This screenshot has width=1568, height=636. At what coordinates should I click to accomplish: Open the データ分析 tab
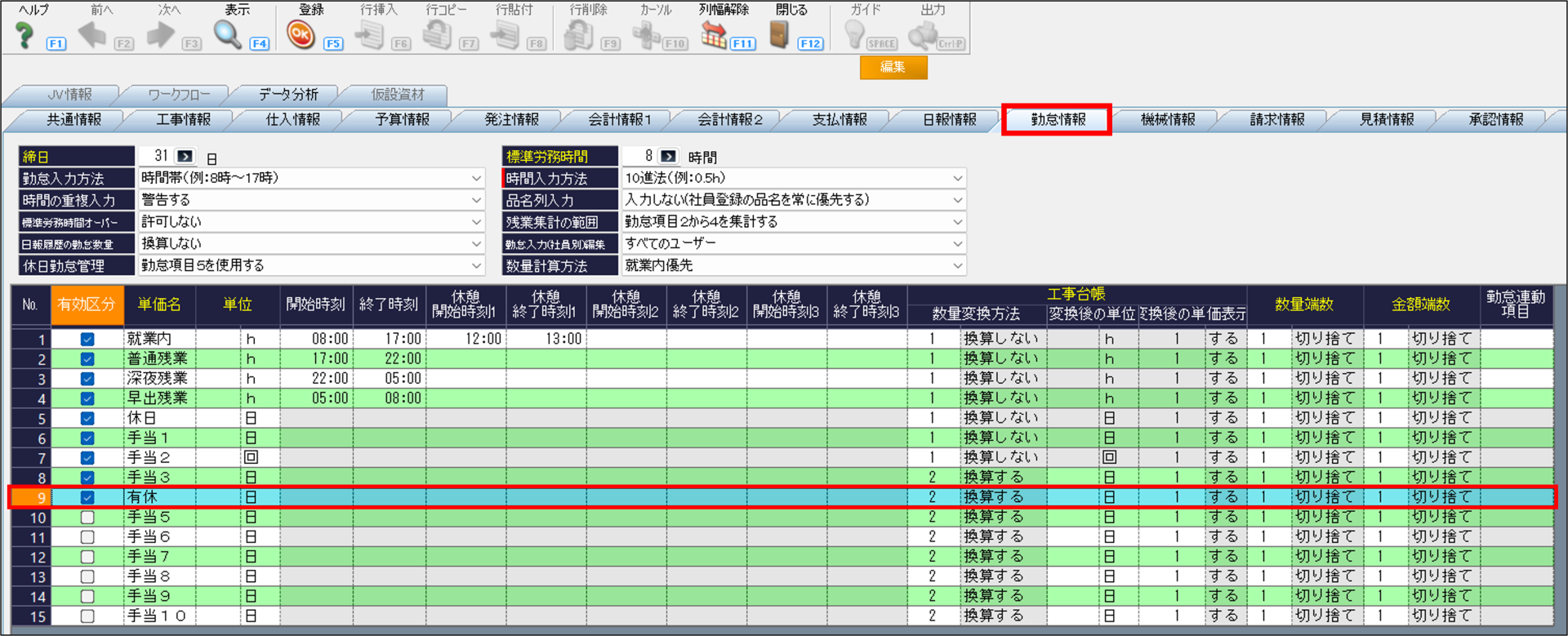click(288, 95)
